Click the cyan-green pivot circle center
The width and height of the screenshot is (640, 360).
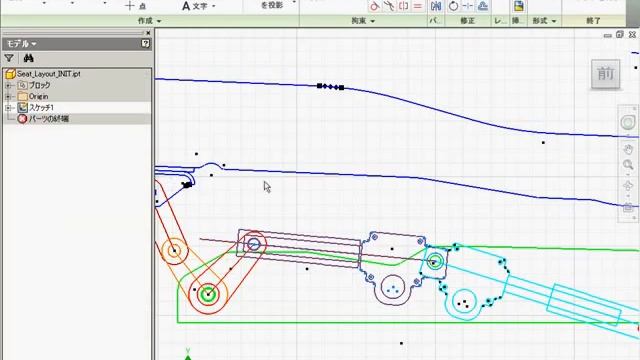435,262
